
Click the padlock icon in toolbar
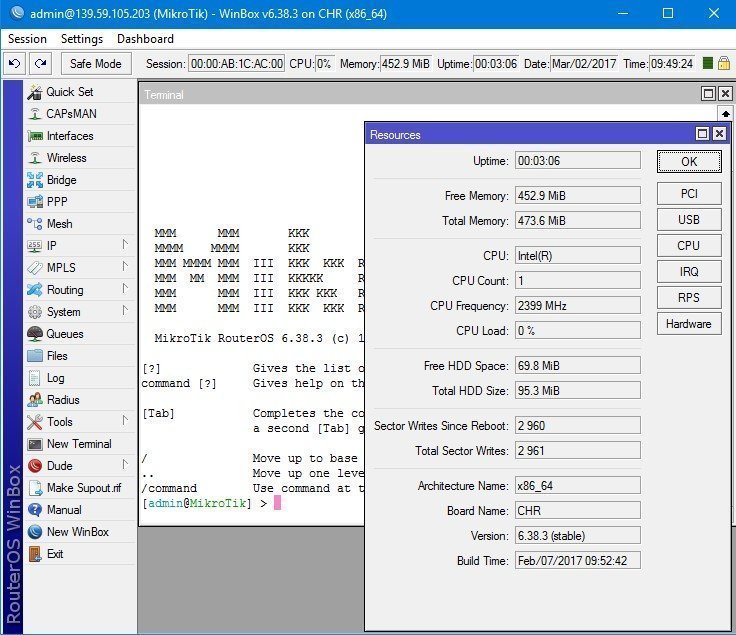724,63
